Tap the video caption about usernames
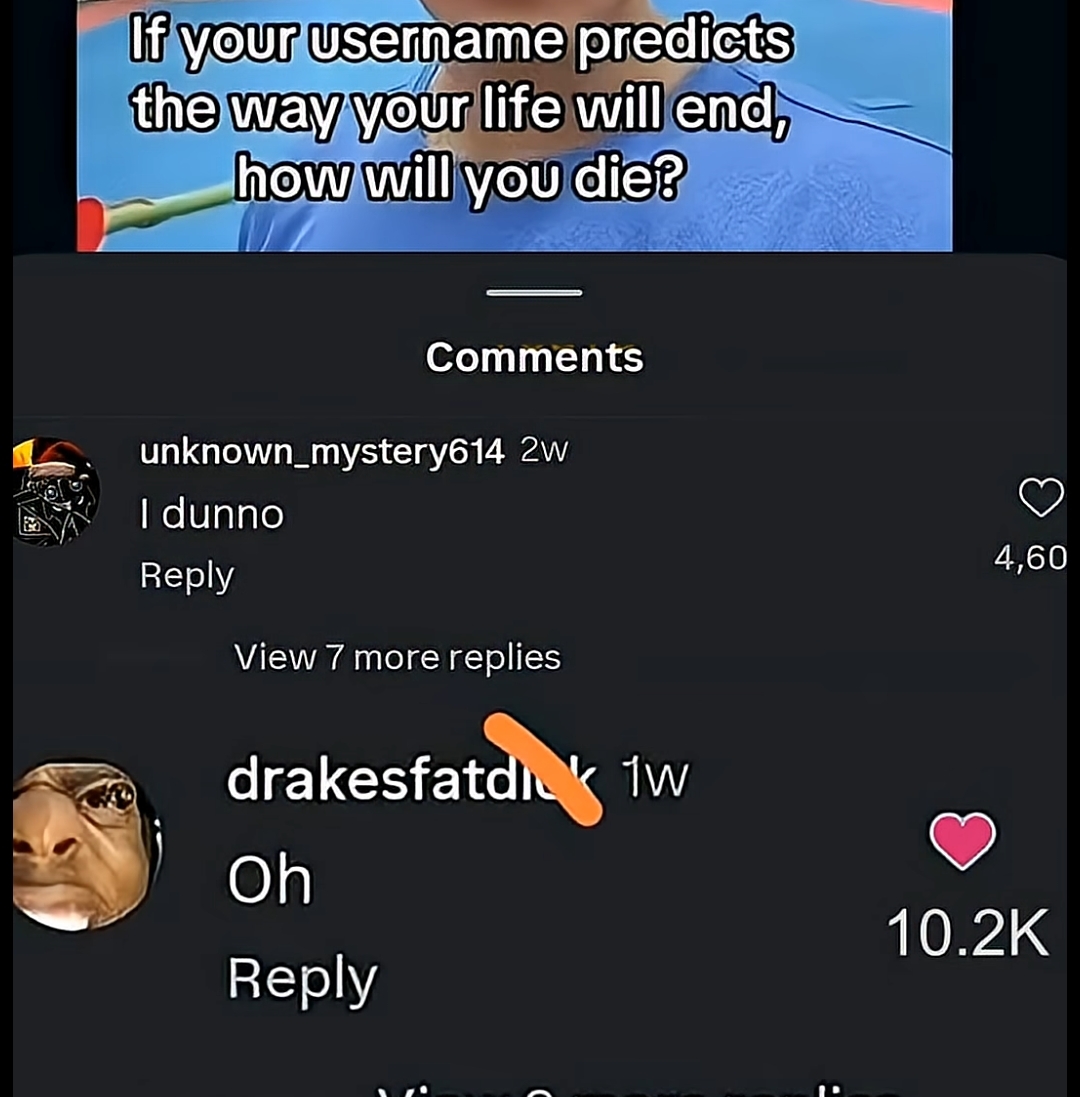Image resolution: width=1080 pixels, height=1097 pixels. [x=462, y=108]
